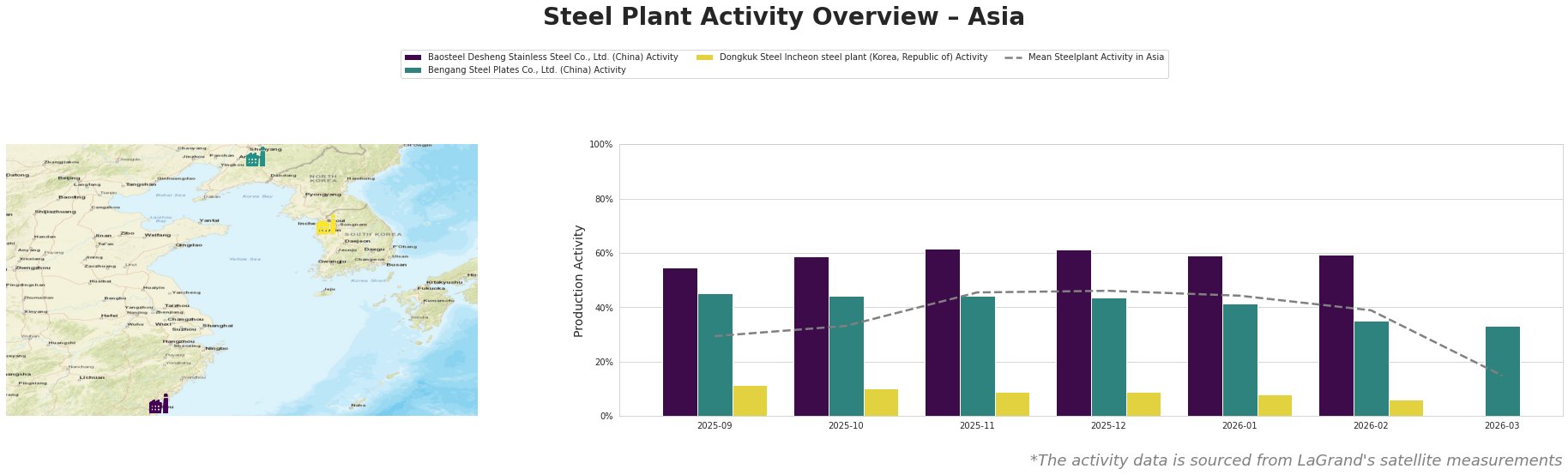Click the purple Baosteel bar for 2026-02

pos(1336,335)
